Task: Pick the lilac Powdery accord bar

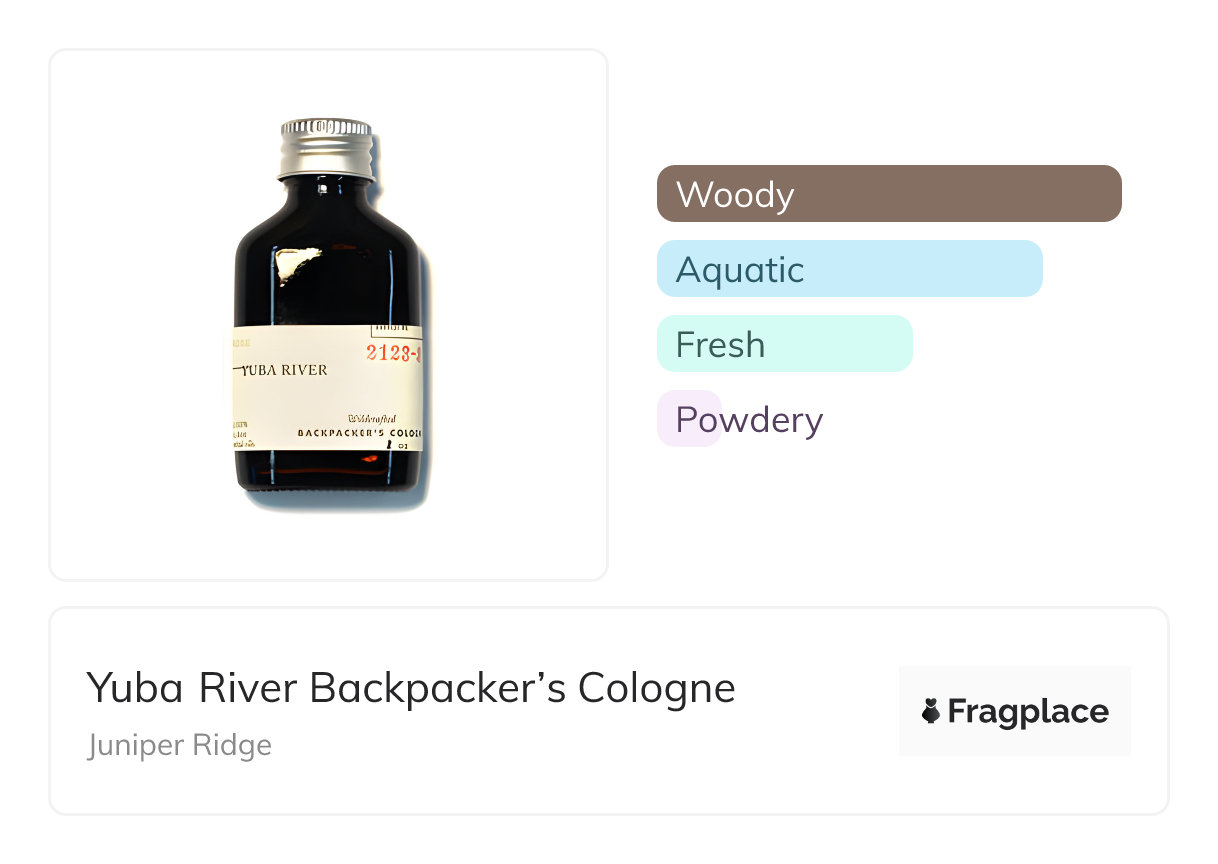Action: pyautogui.click(x=689, y=418)
